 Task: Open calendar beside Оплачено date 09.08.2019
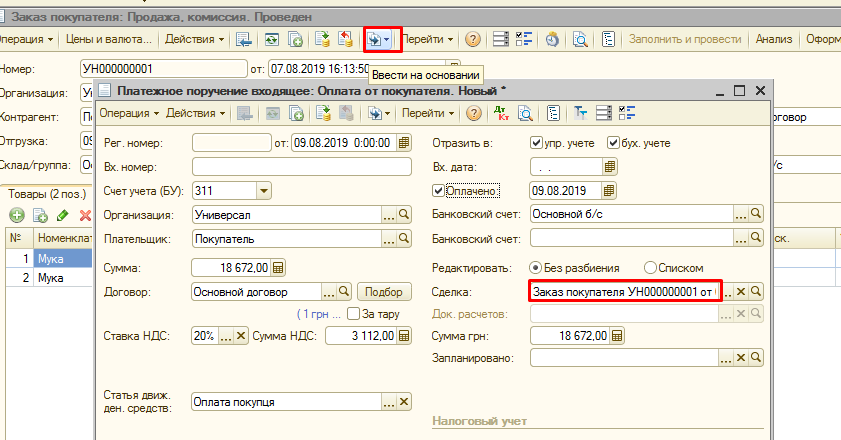609,190
